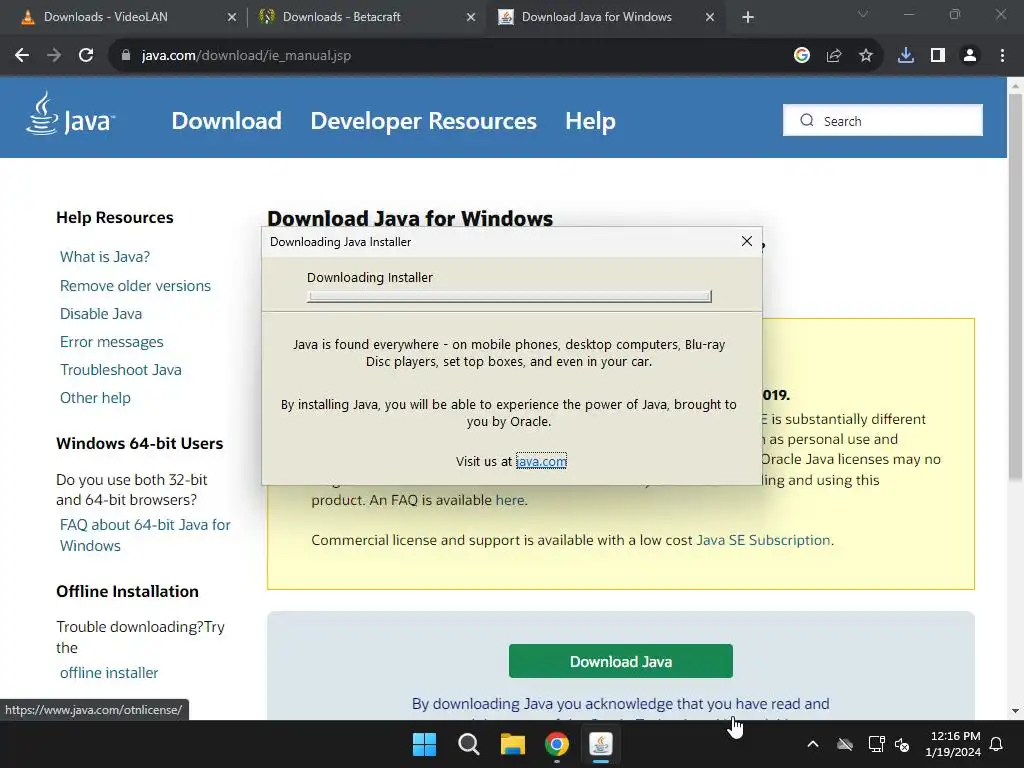Click the Downloading Installer progress bar

coord(509,296)
